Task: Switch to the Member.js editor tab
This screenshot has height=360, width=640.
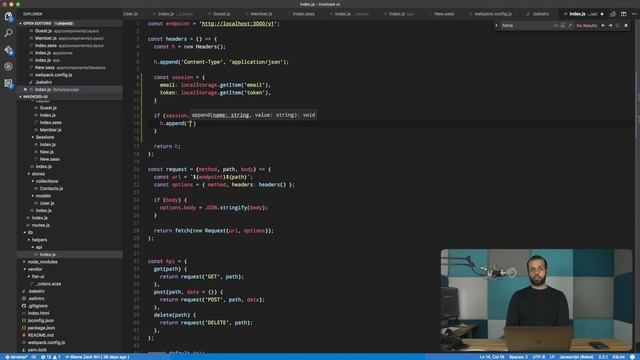Action: [x=261, y=14]
